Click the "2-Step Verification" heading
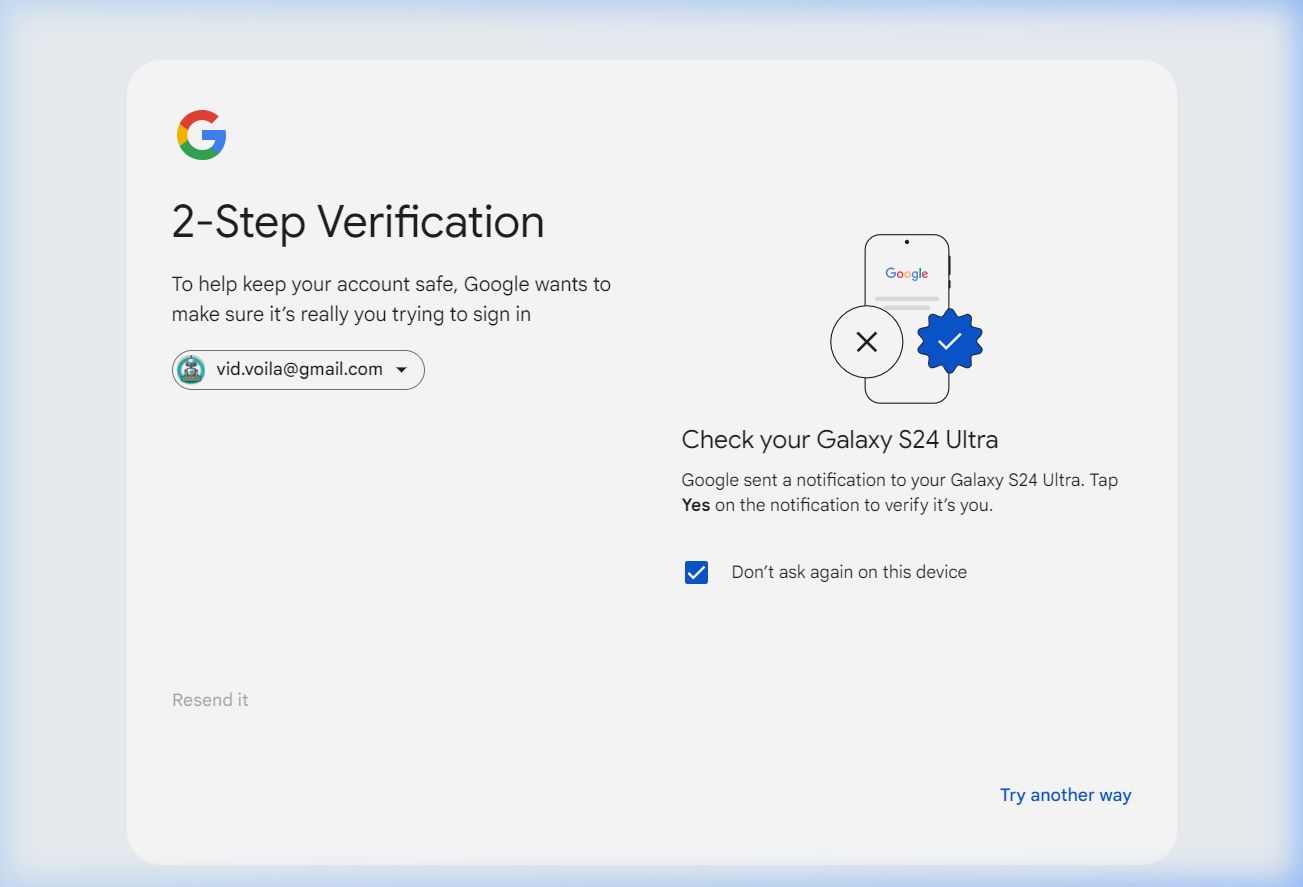The image size is (1303, 887). coord(358,222)
